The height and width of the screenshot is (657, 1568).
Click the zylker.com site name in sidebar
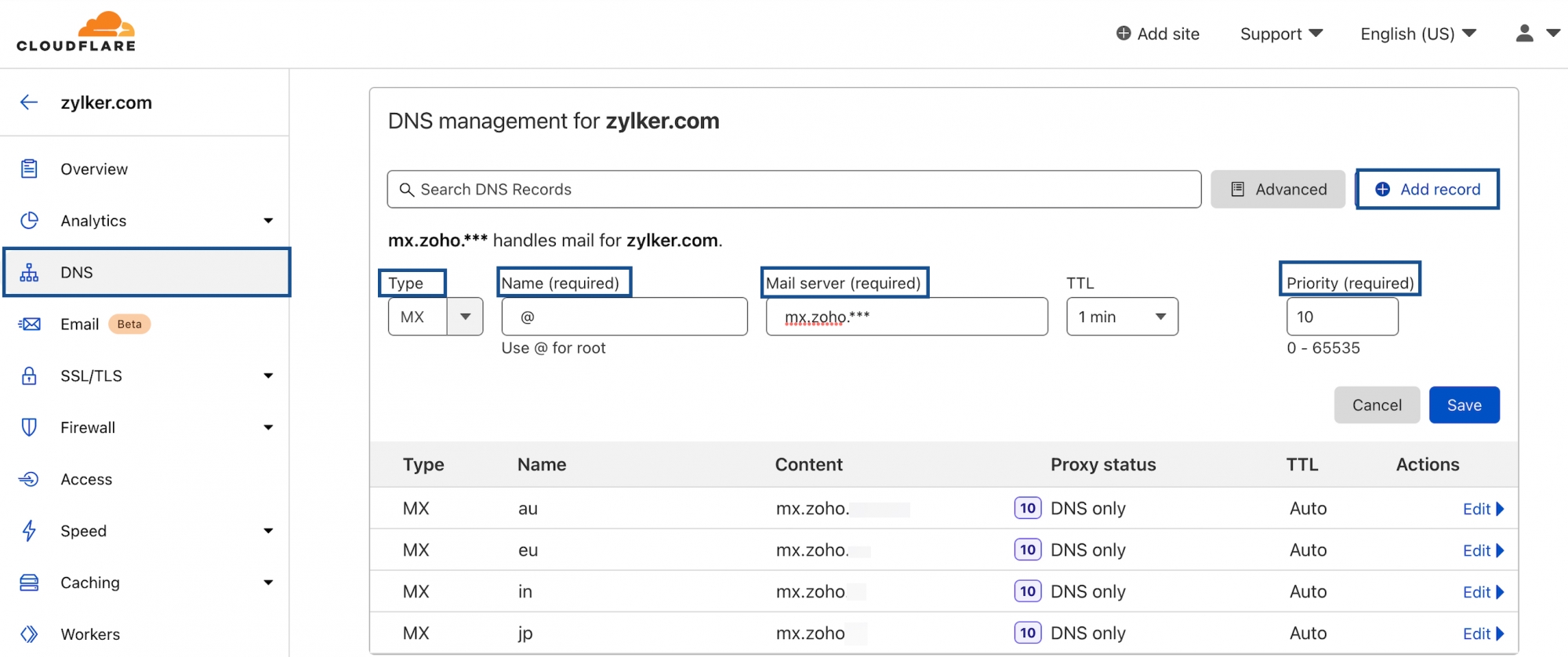click(107, 103)
